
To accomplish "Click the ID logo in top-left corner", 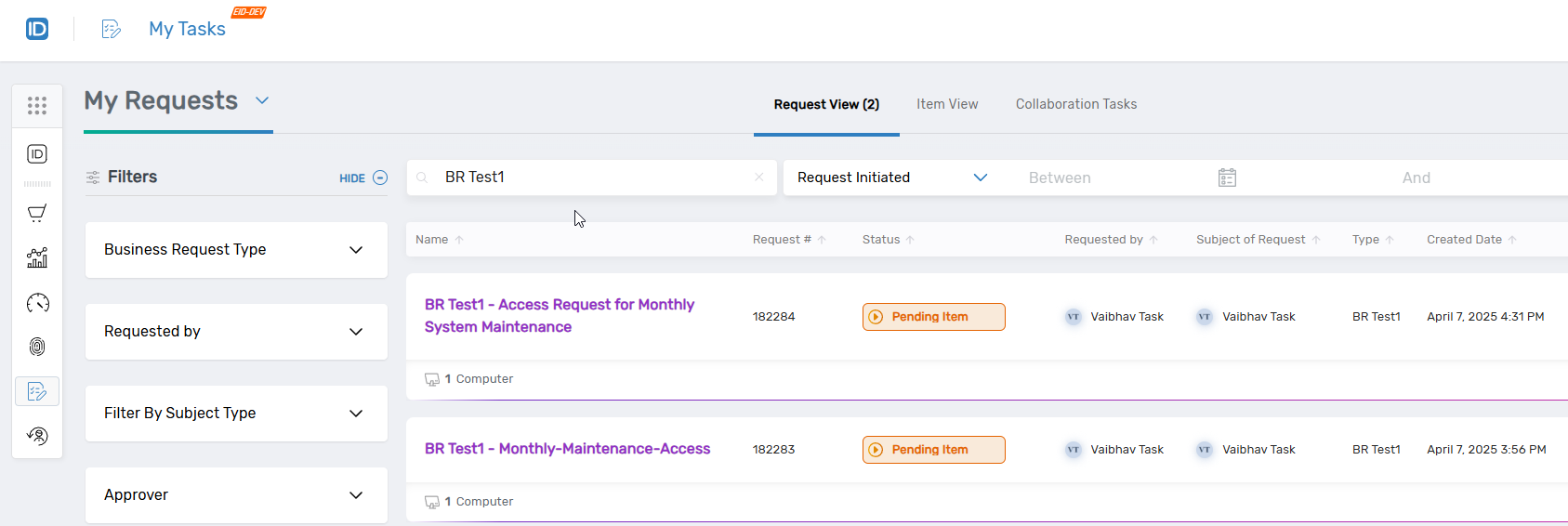I will pos(37,29).
